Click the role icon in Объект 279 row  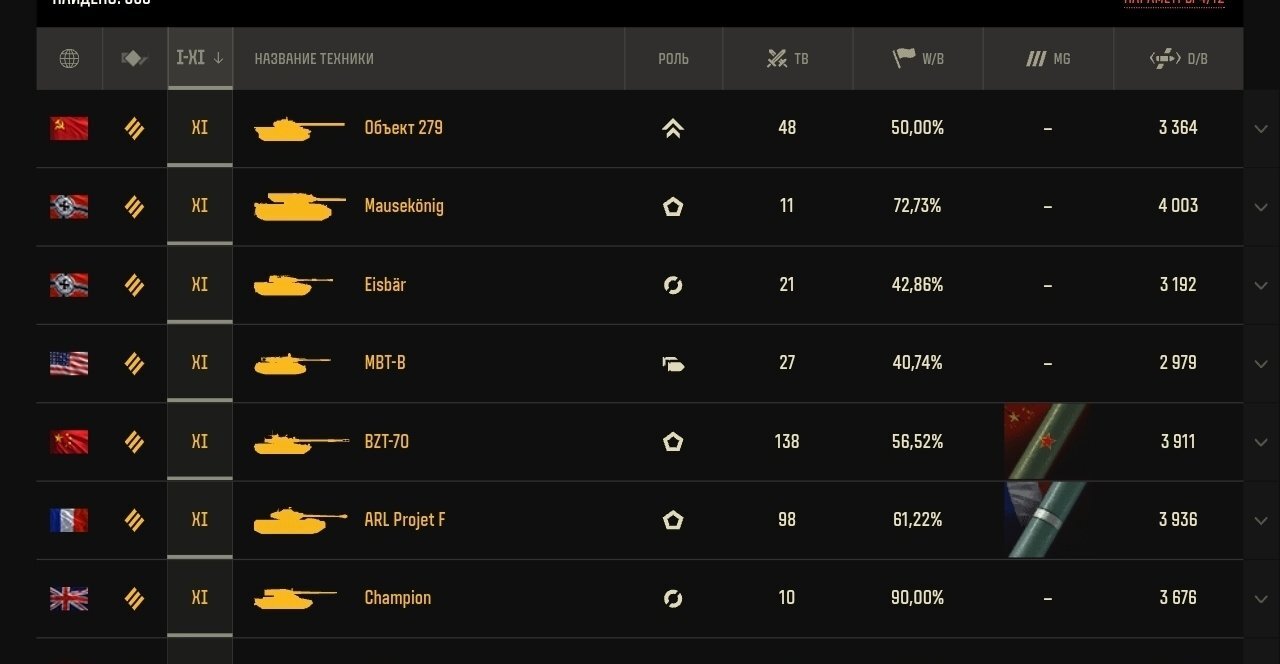[673, 128]
